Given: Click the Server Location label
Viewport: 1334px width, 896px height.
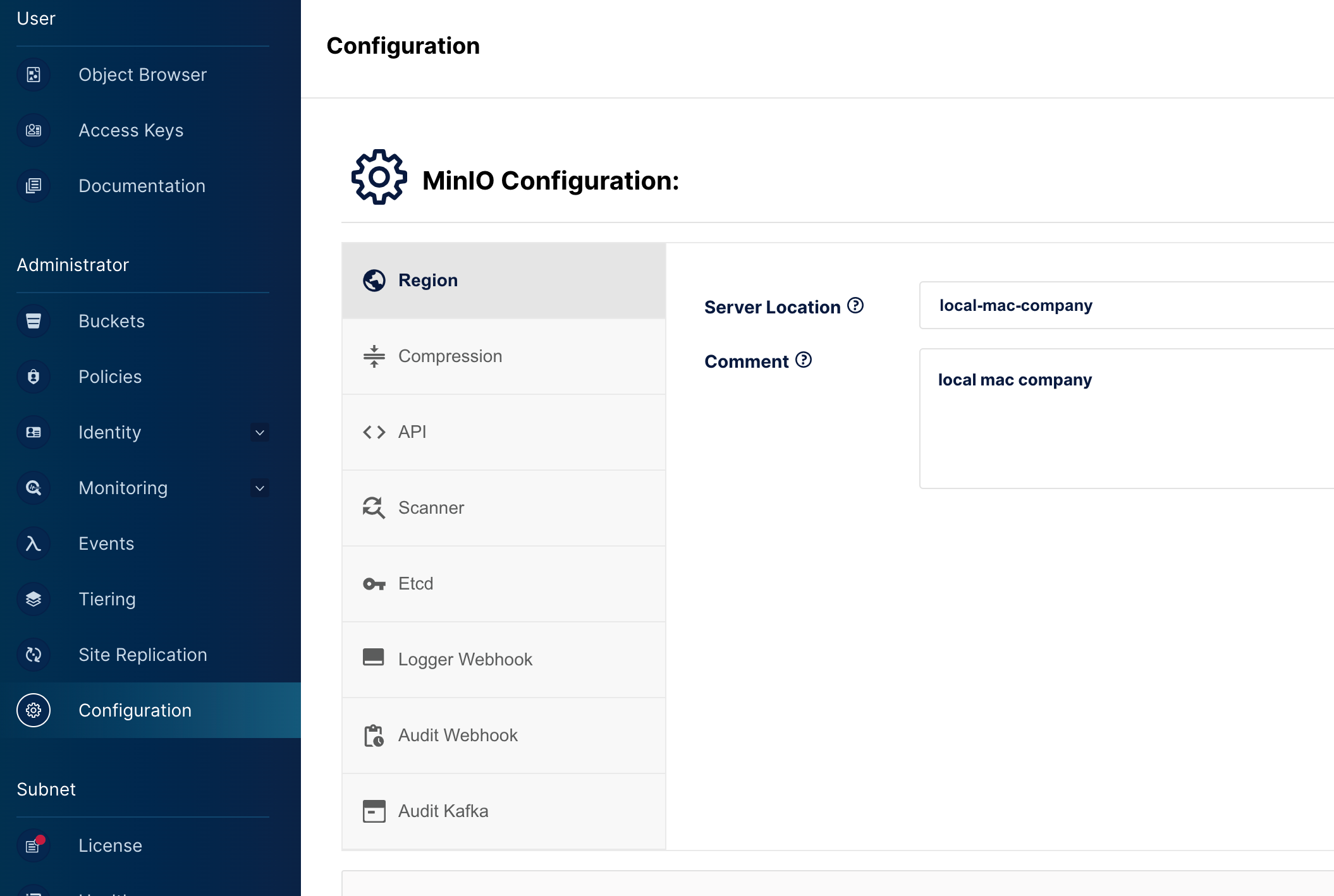Looking at the screenshot, I should pos(773,307).
